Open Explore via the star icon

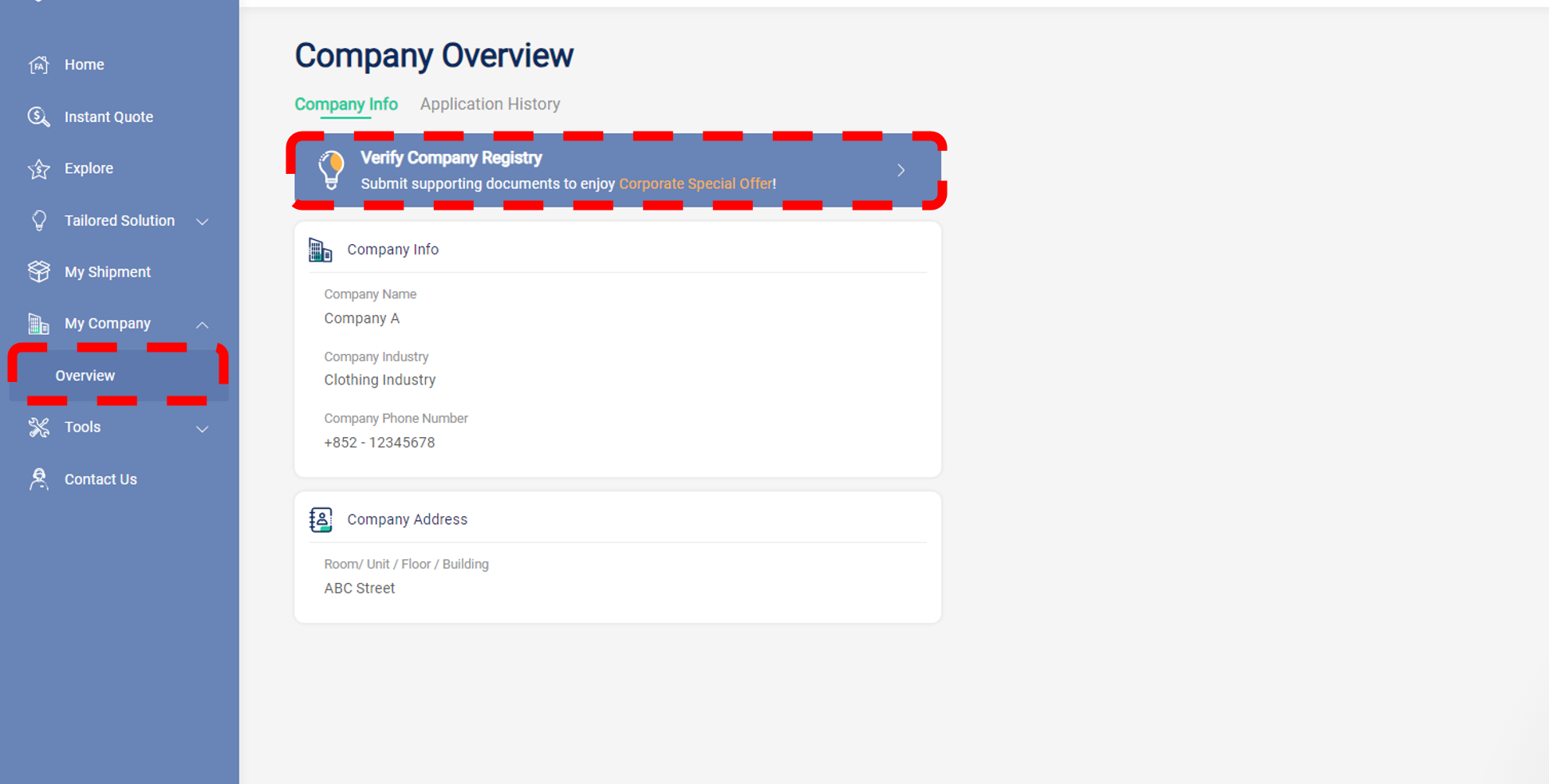point(38,168)
